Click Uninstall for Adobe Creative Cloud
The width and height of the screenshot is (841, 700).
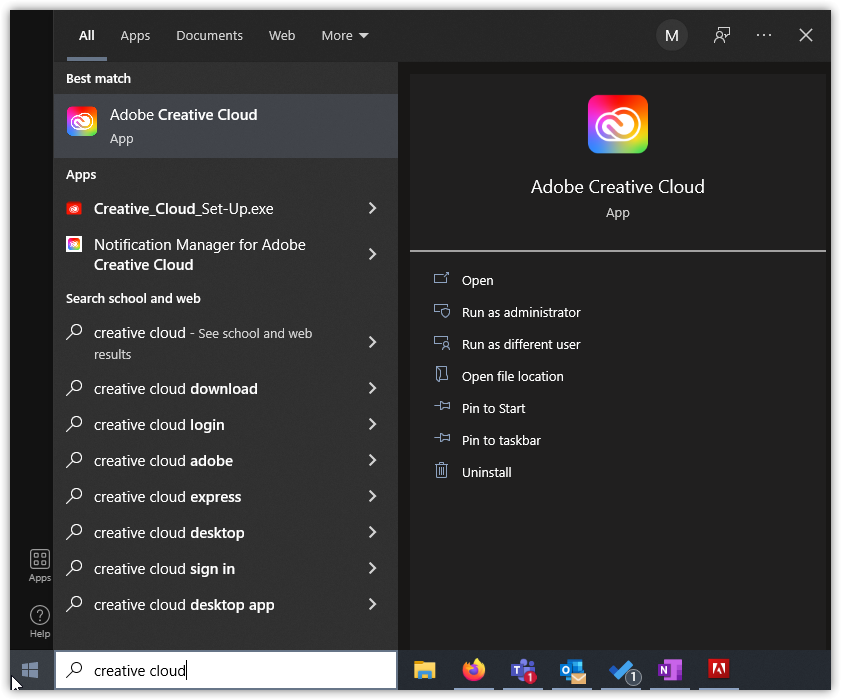click(486, 473)
